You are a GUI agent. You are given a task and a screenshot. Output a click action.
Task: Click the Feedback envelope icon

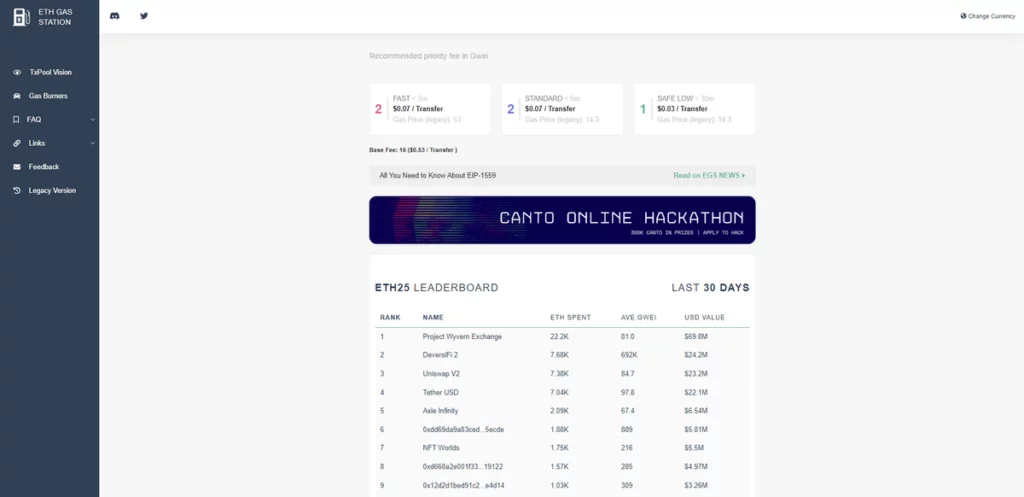17,167
